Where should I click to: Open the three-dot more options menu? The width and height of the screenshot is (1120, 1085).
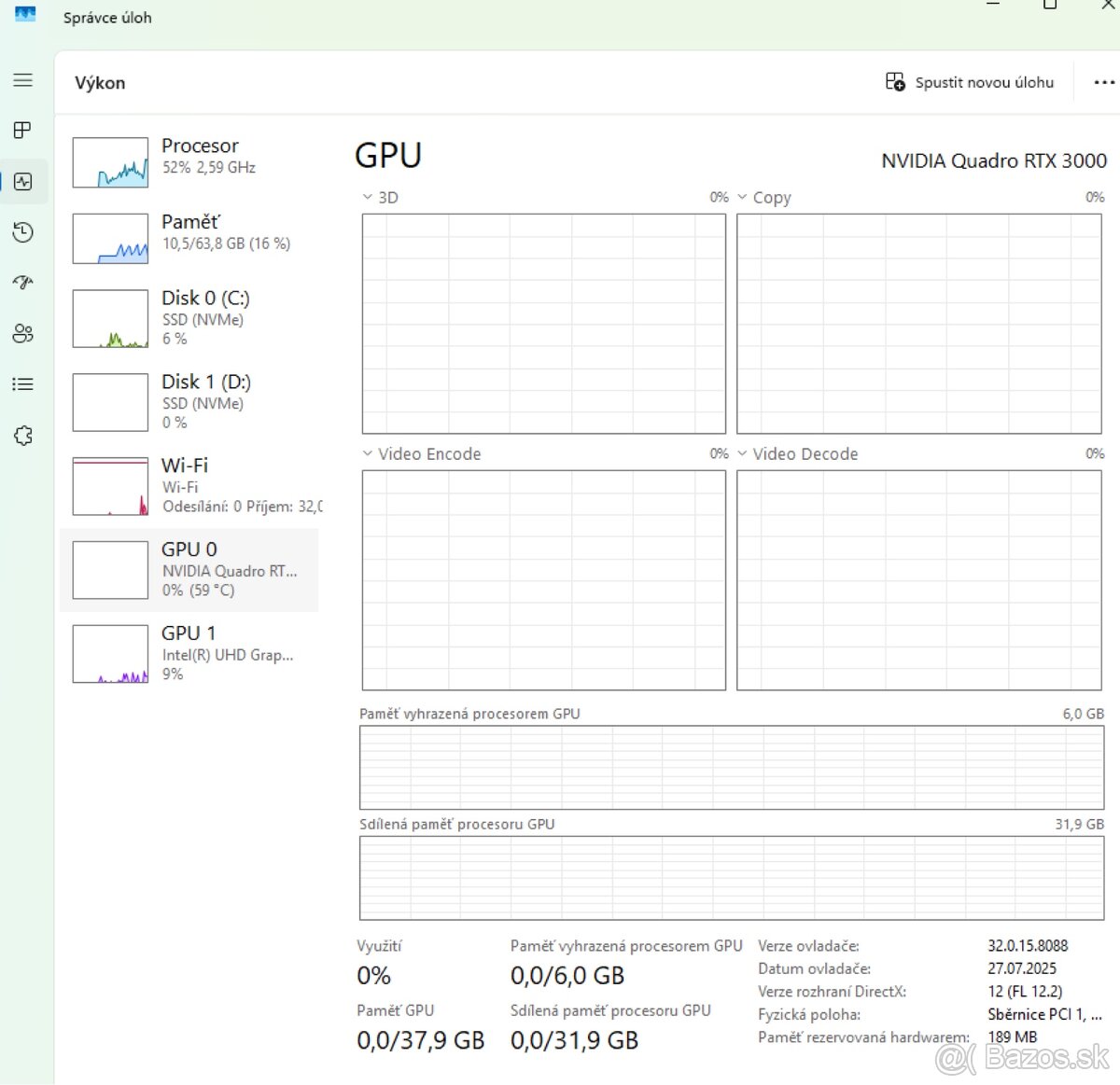[1103, 82]
